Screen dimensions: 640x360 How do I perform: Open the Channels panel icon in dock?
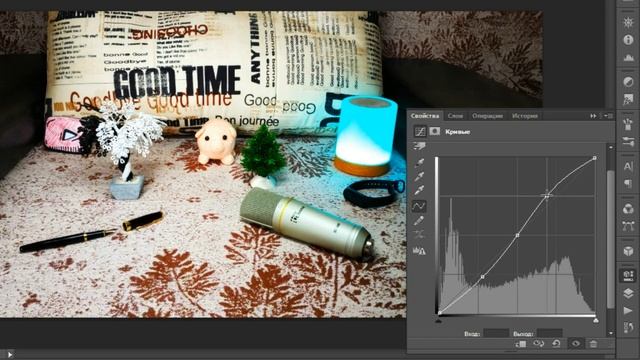coord(628,209)
